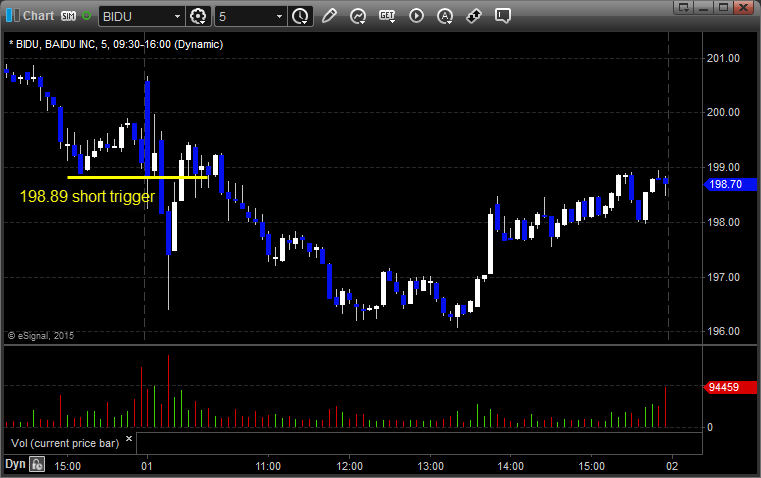Open the chart comment bubble icon

tap(503, 16)
